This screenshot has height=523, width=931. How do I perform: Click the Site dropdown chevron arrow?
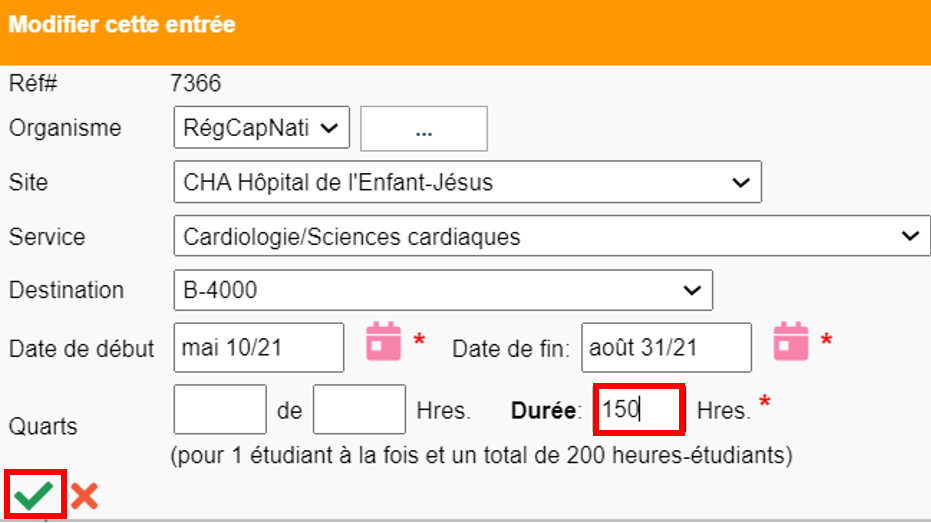pos(740,183)
